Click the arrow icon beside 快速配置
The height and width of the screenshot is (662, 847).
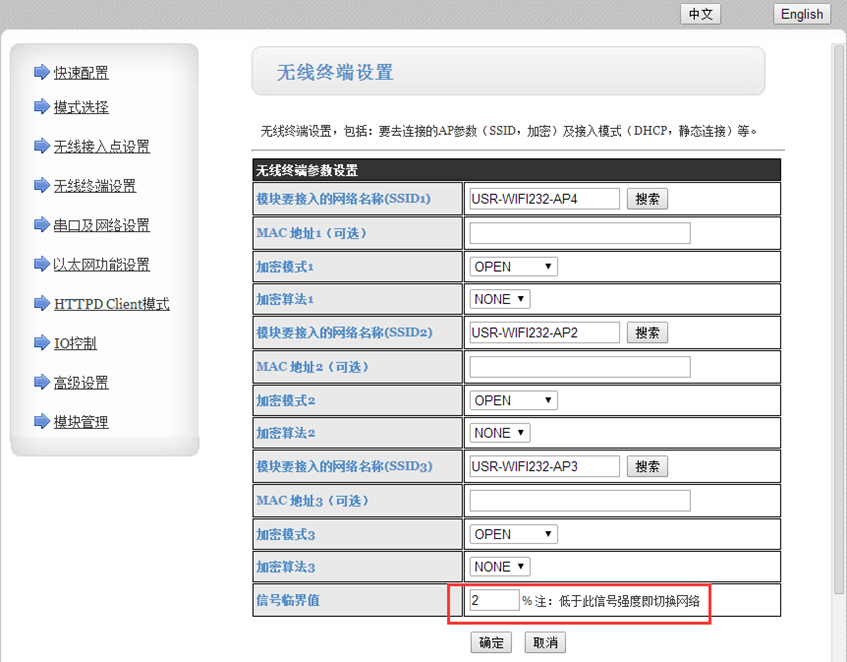point(41,72)
